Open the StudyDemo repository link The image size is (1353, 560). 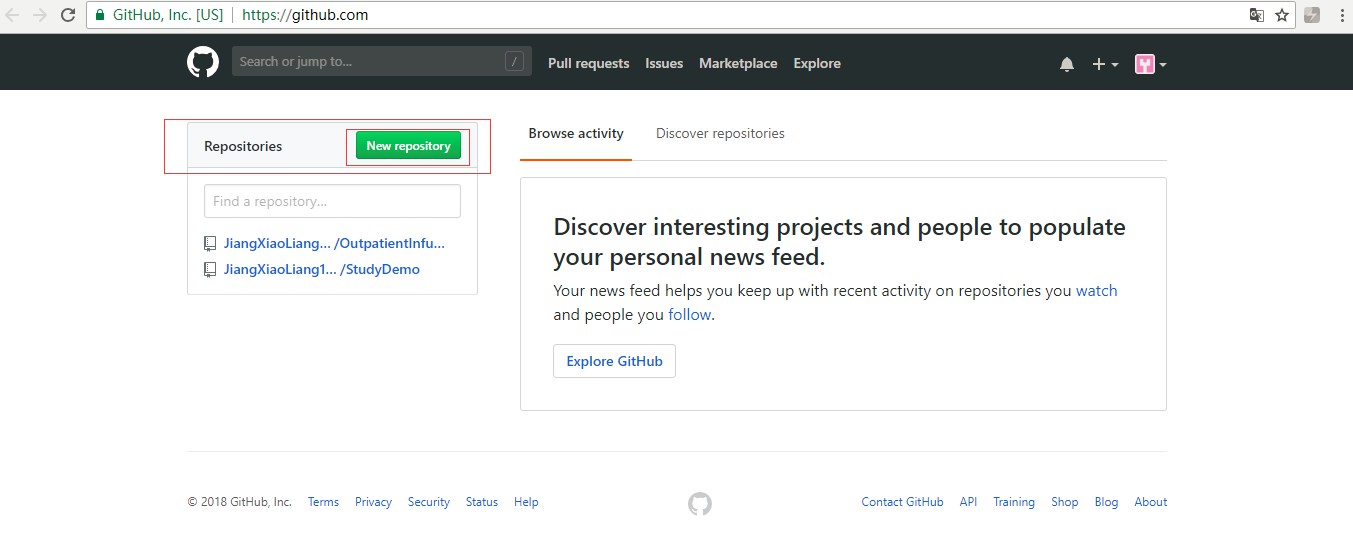[x=321, y=269]
